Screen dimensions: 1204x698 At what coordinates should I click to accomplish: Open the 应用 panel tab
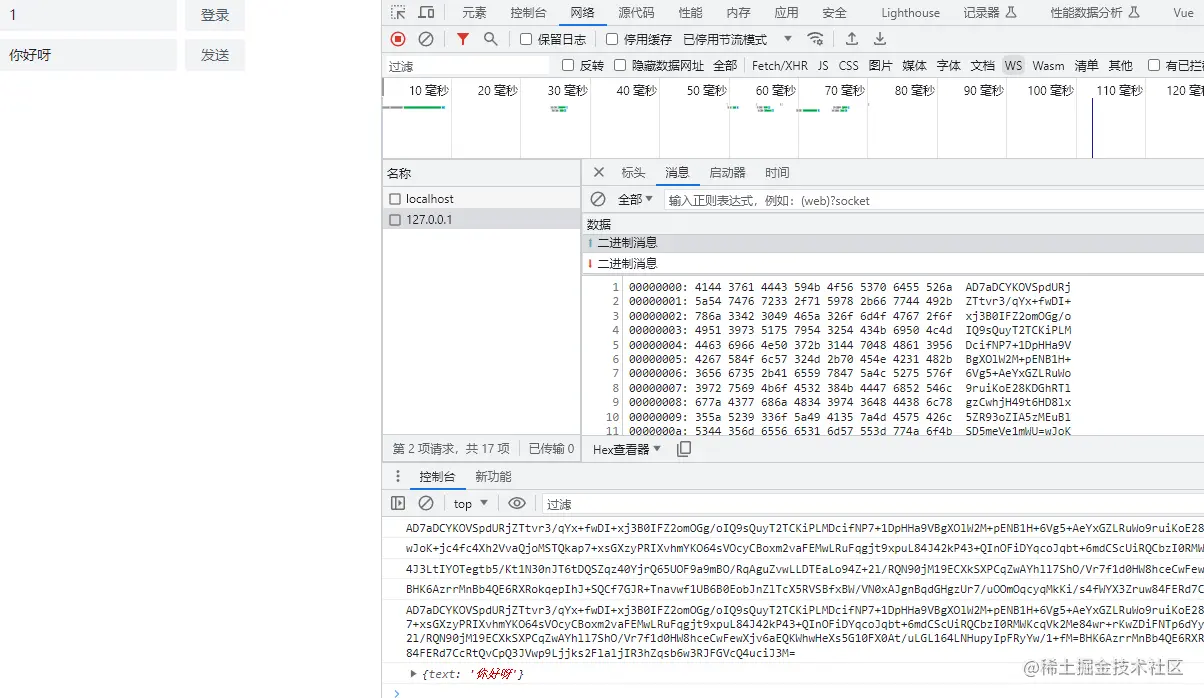[786, 13]
